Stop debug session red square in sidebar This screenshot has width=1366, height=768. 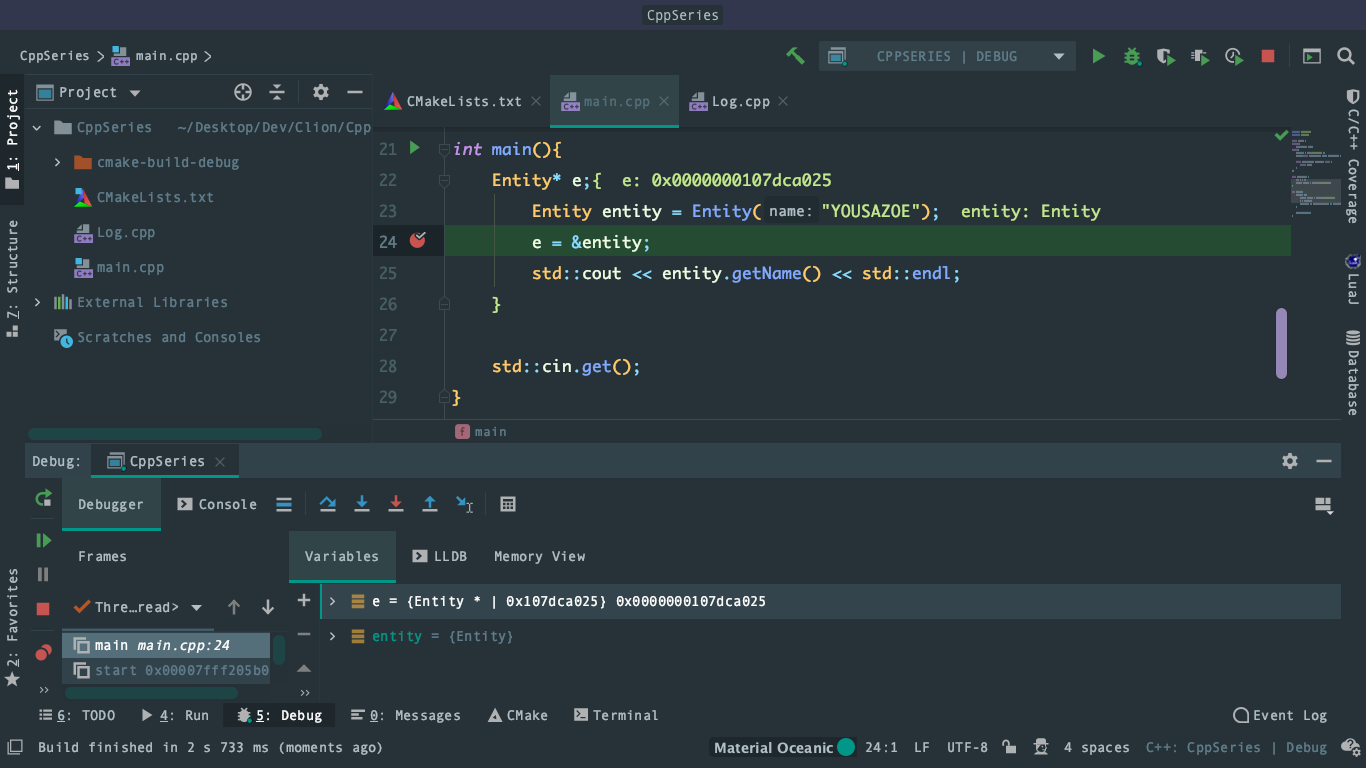(x=43, y=608)
